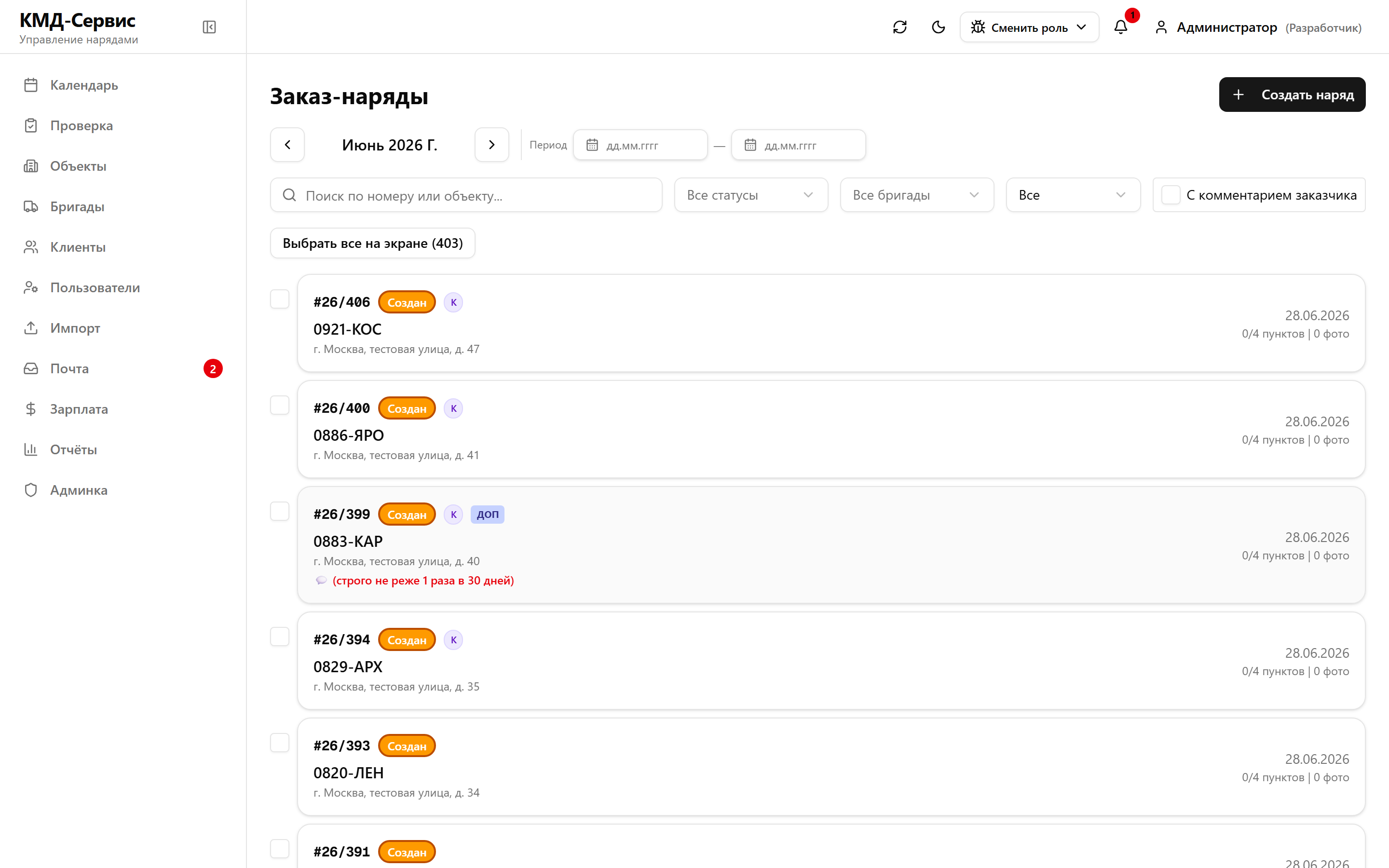The height and width of the screenshot is (868, 1389).
Task: Open notifications bell
Action: (1120, 27)
